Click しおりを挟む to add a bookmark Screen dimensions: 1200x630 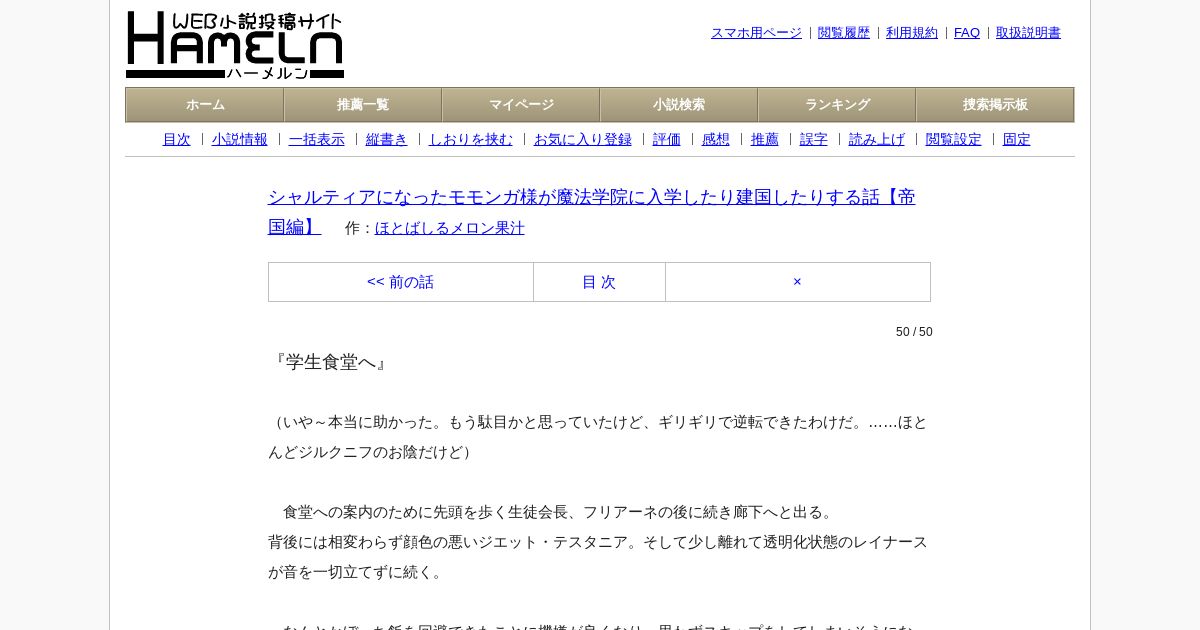pos(471,140)
